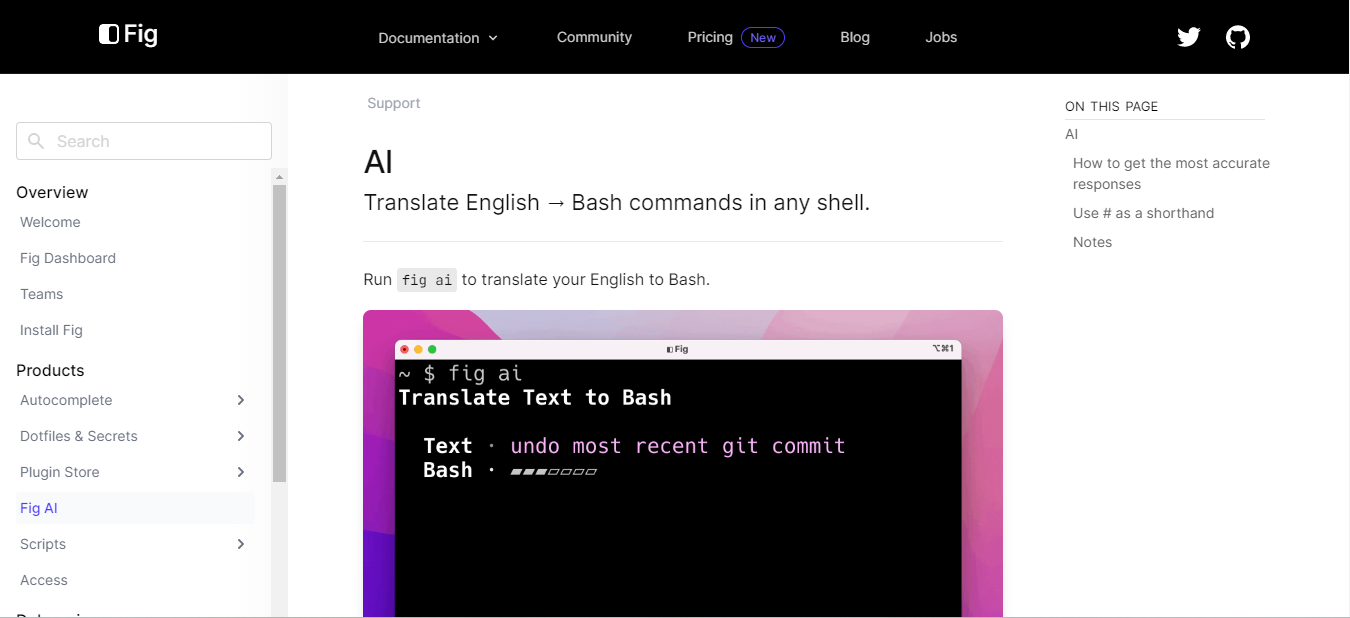The image size is (1350, 618).
Task: Click the AI page title heading
Action: 378,162
